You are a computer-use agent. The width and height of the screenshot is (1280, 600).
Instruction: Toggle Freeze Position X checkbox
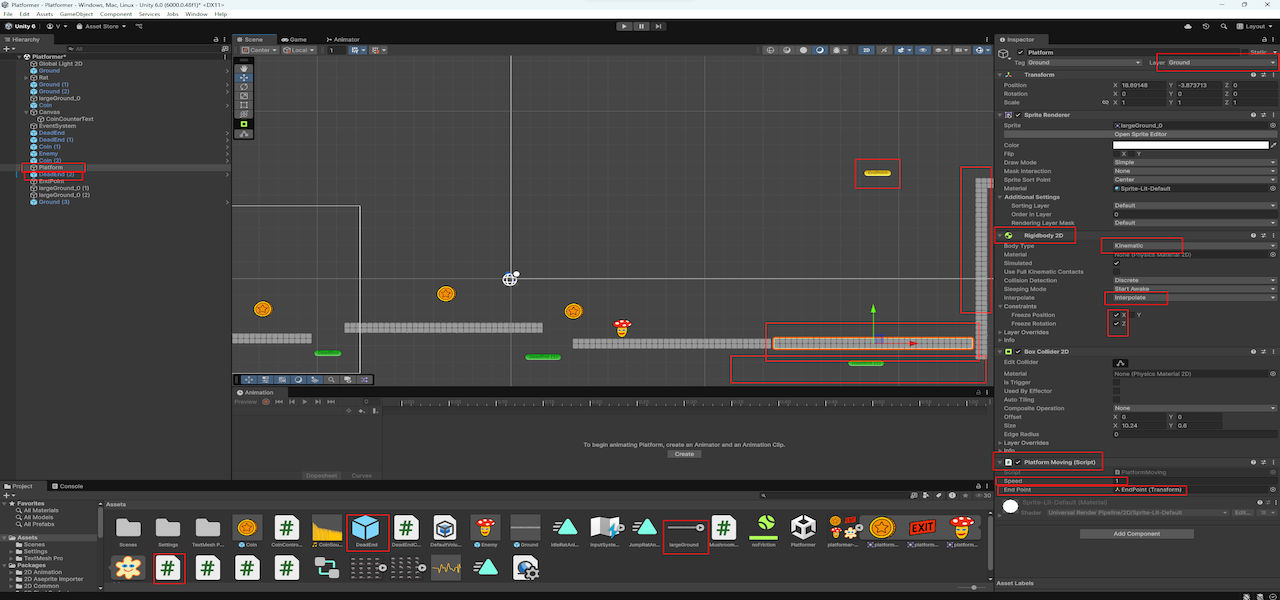tap(1117, 315)
